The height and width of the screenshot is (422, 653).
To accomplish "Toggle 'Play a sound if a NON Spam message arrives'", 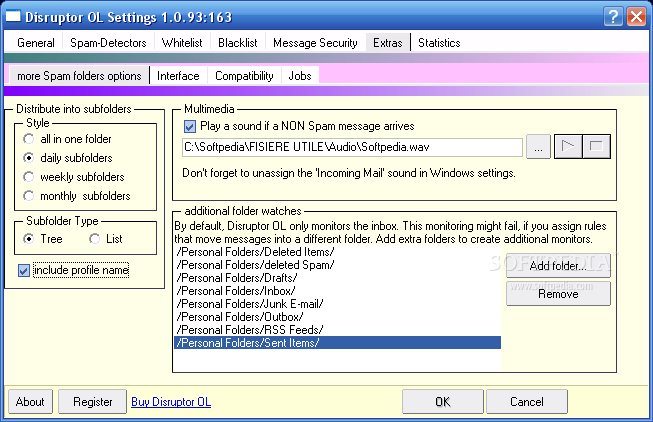I will pyautogui.click(x=299, y=126).
